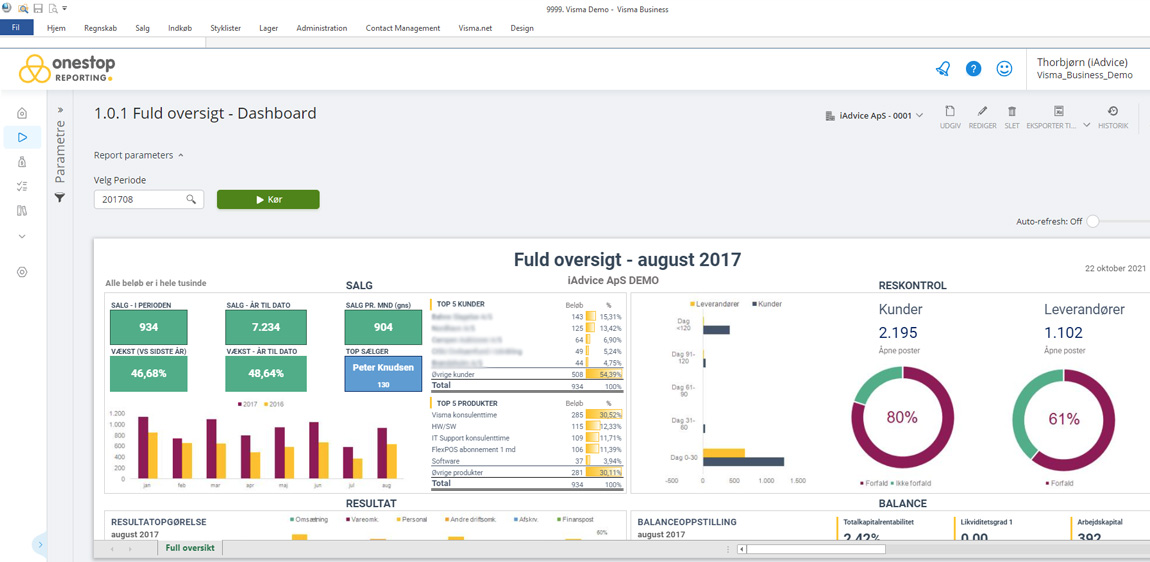Click the 934 Salg i perioden tile

point(149,327)
